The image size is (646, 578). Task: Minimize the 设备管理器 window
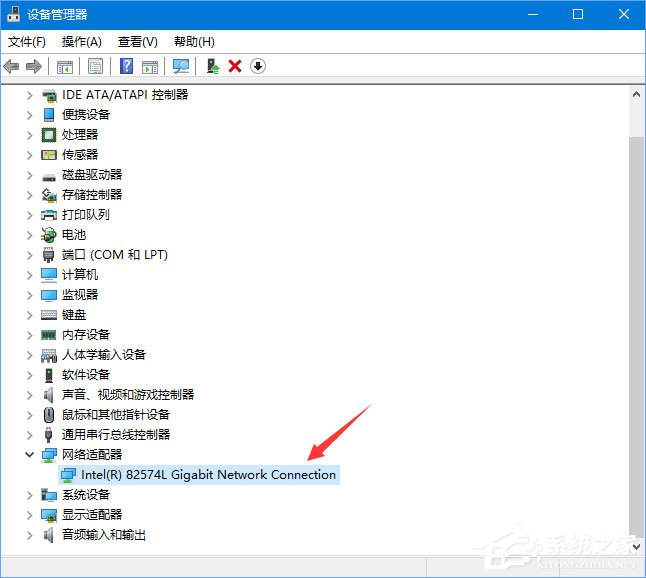click(x=533, y=14)
